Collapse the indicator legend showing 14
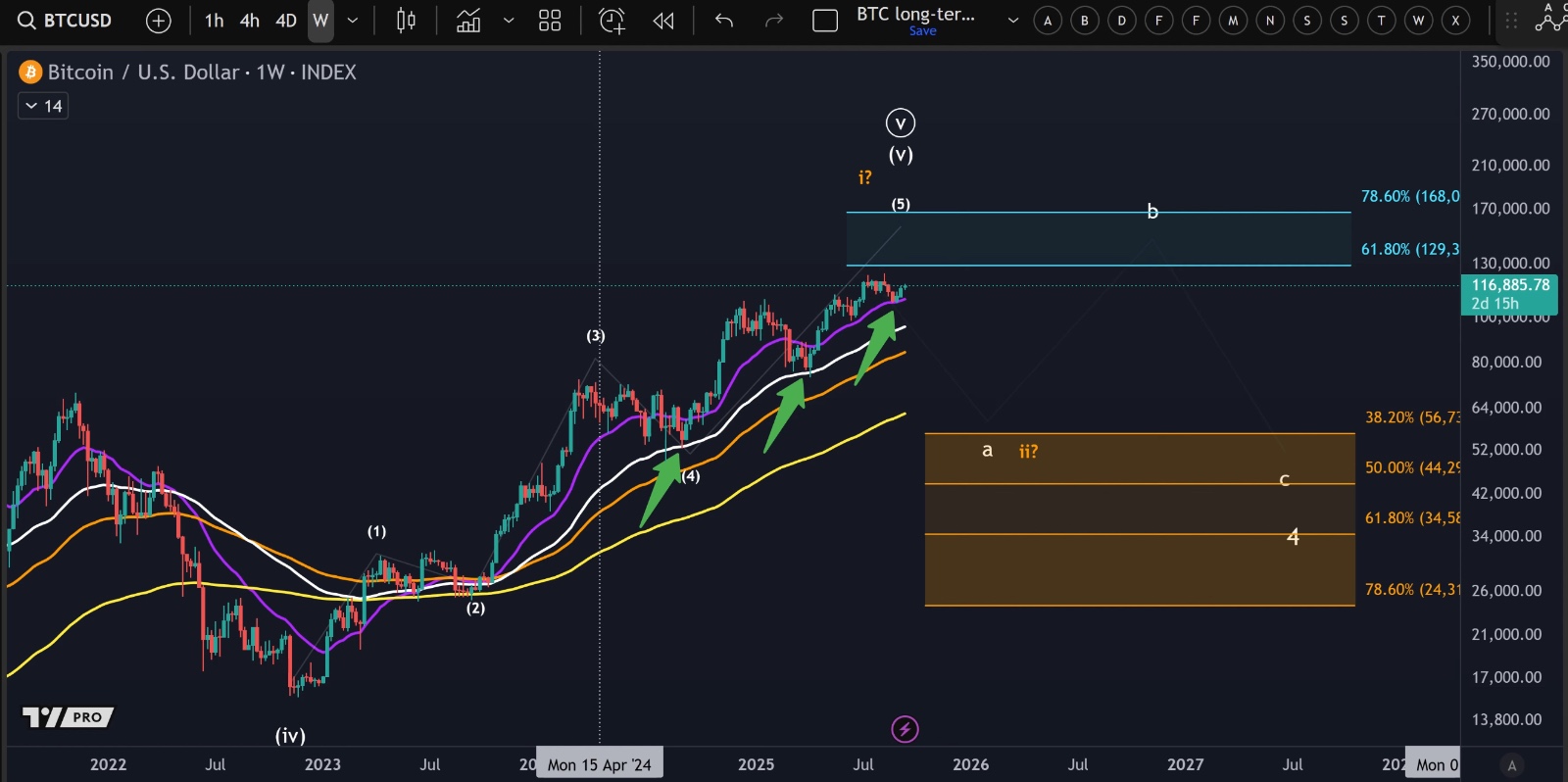Viewport: 1568px width, 782px height. 31,106
